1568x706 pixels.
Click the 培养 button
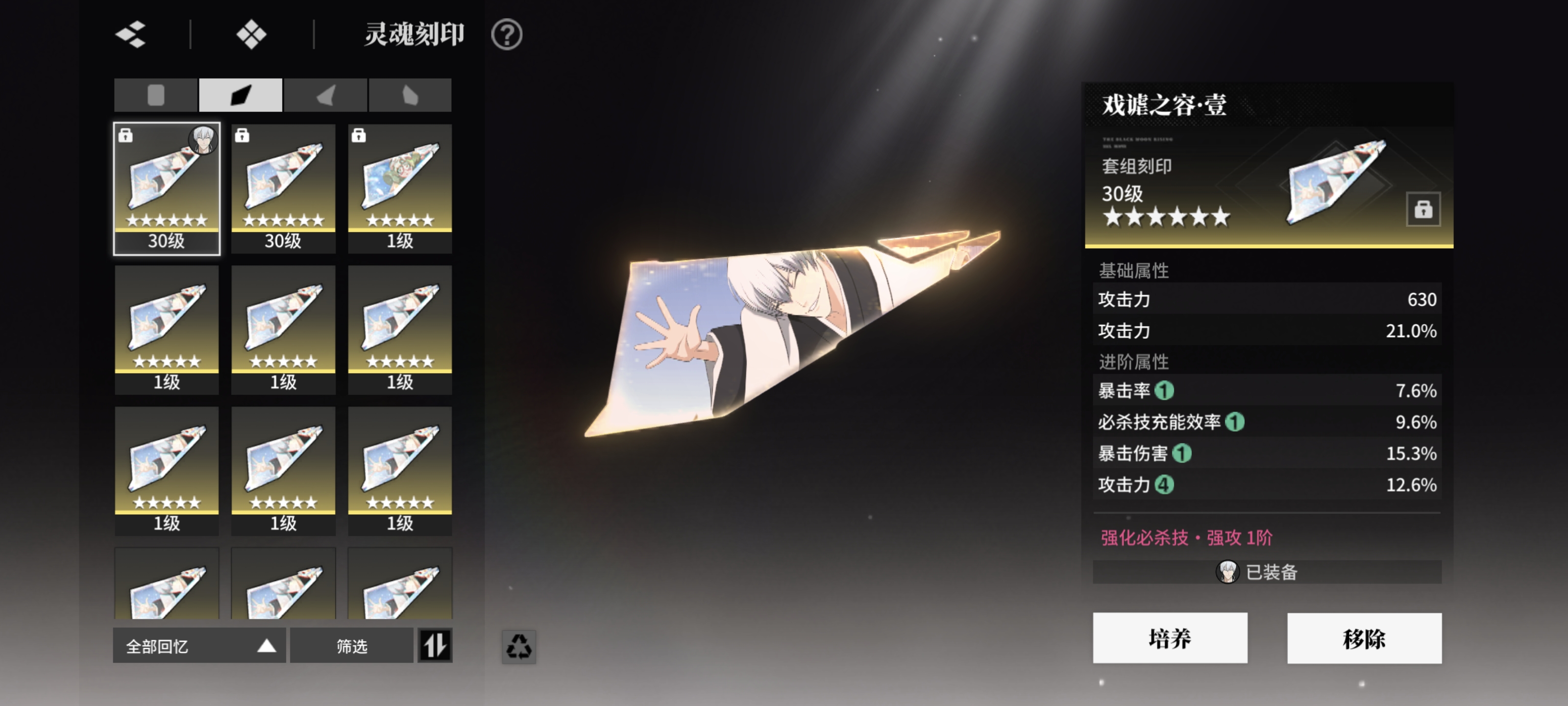click(1169, 638)
